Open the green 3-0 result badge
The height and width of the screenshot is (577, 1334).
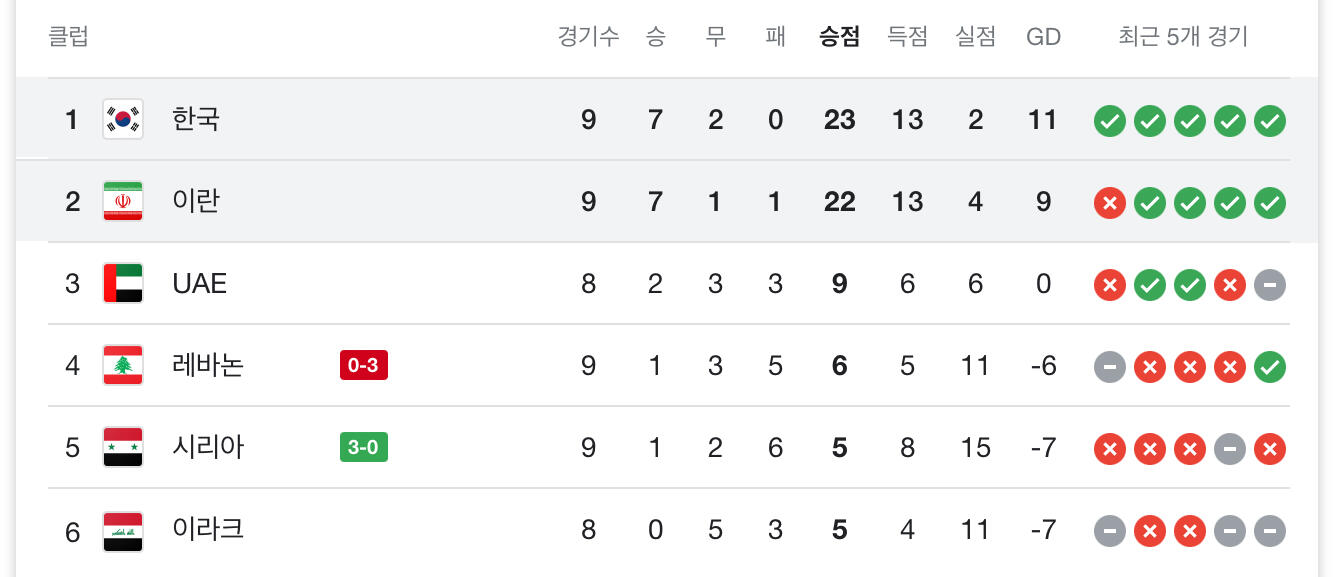[363, 448]
